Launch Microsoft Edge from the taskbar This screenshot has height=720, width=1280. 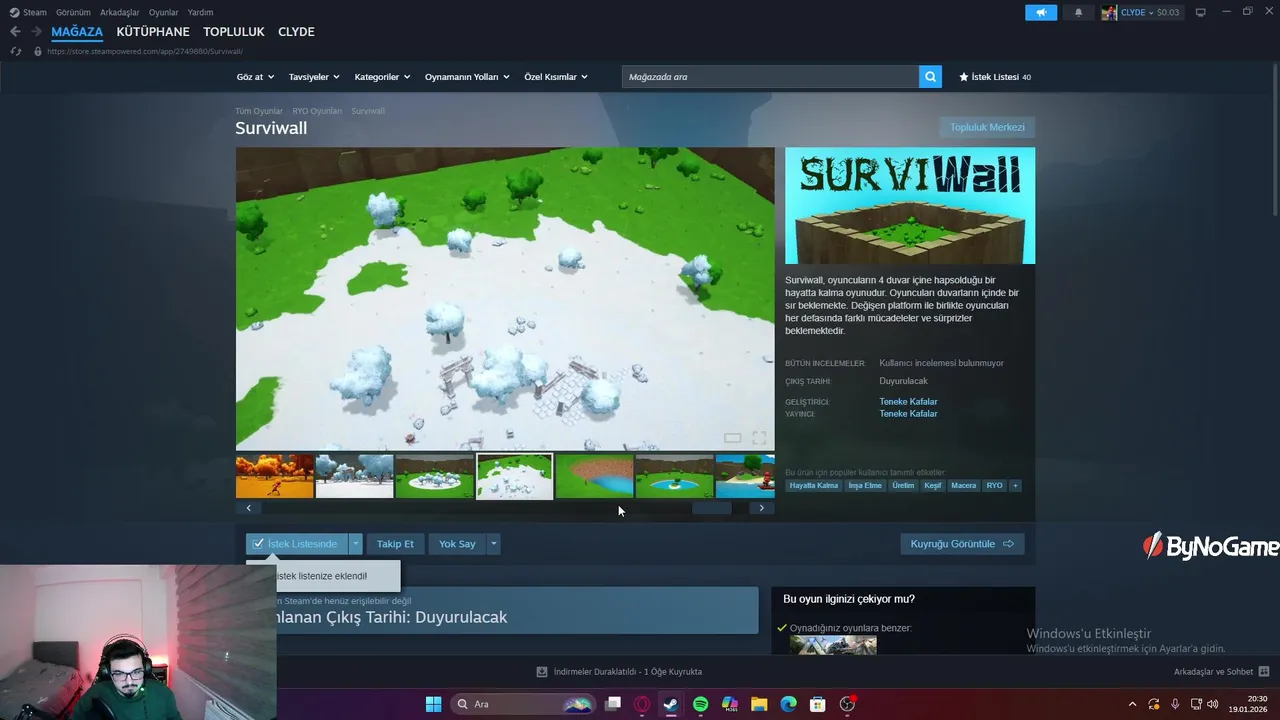788,704
